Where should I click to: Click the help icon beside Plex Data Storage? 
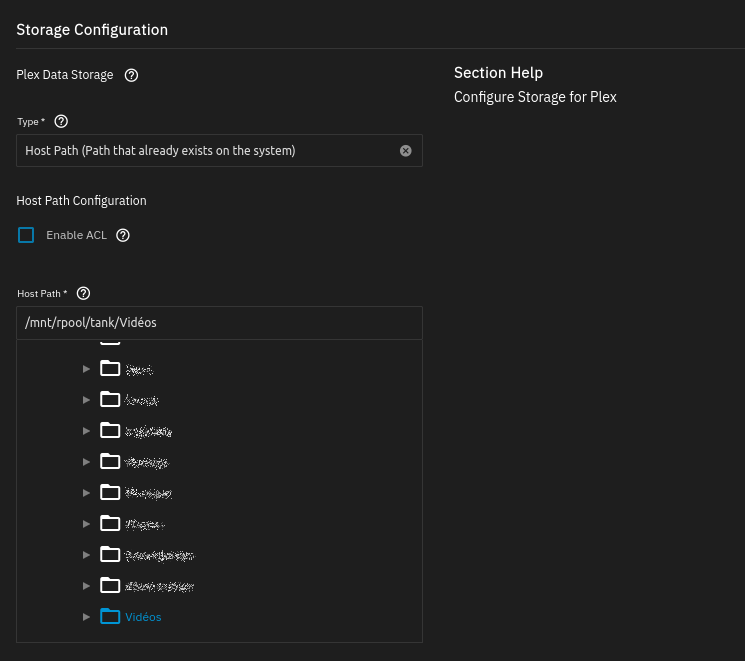(131, 75)
